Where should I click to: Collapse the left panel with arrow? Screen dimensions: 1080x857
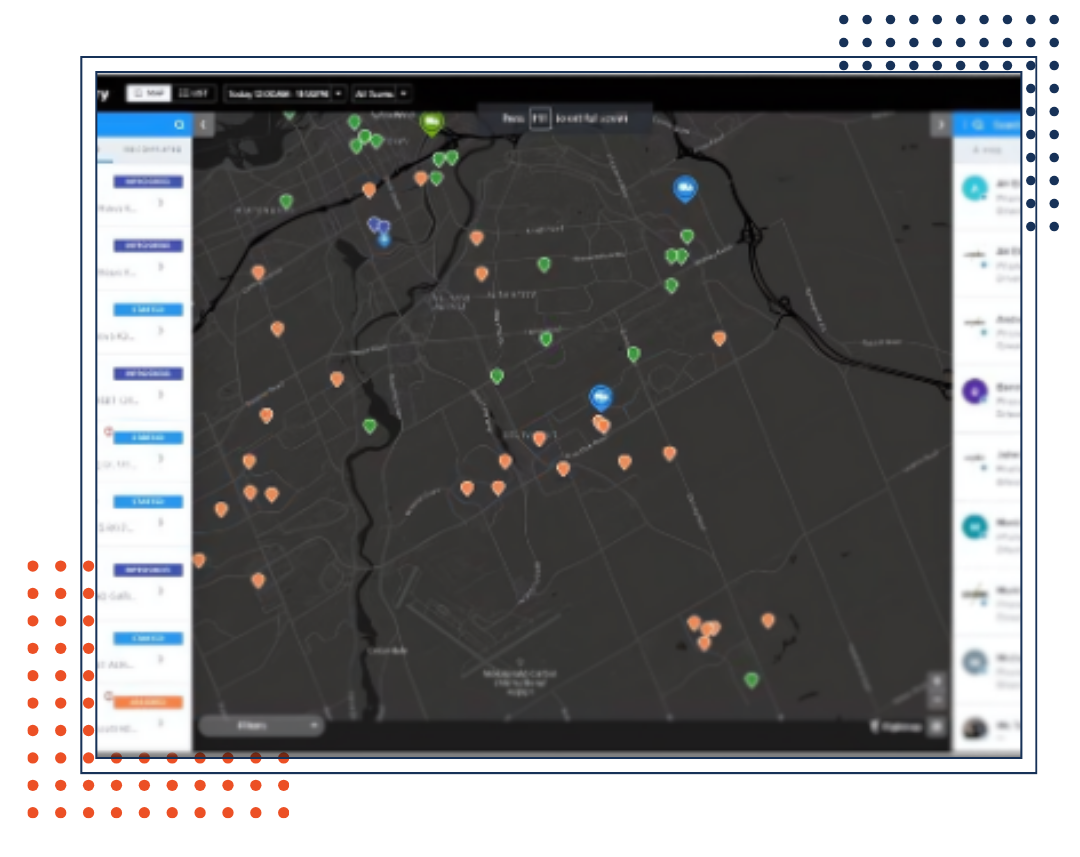(x=204, y=124)
